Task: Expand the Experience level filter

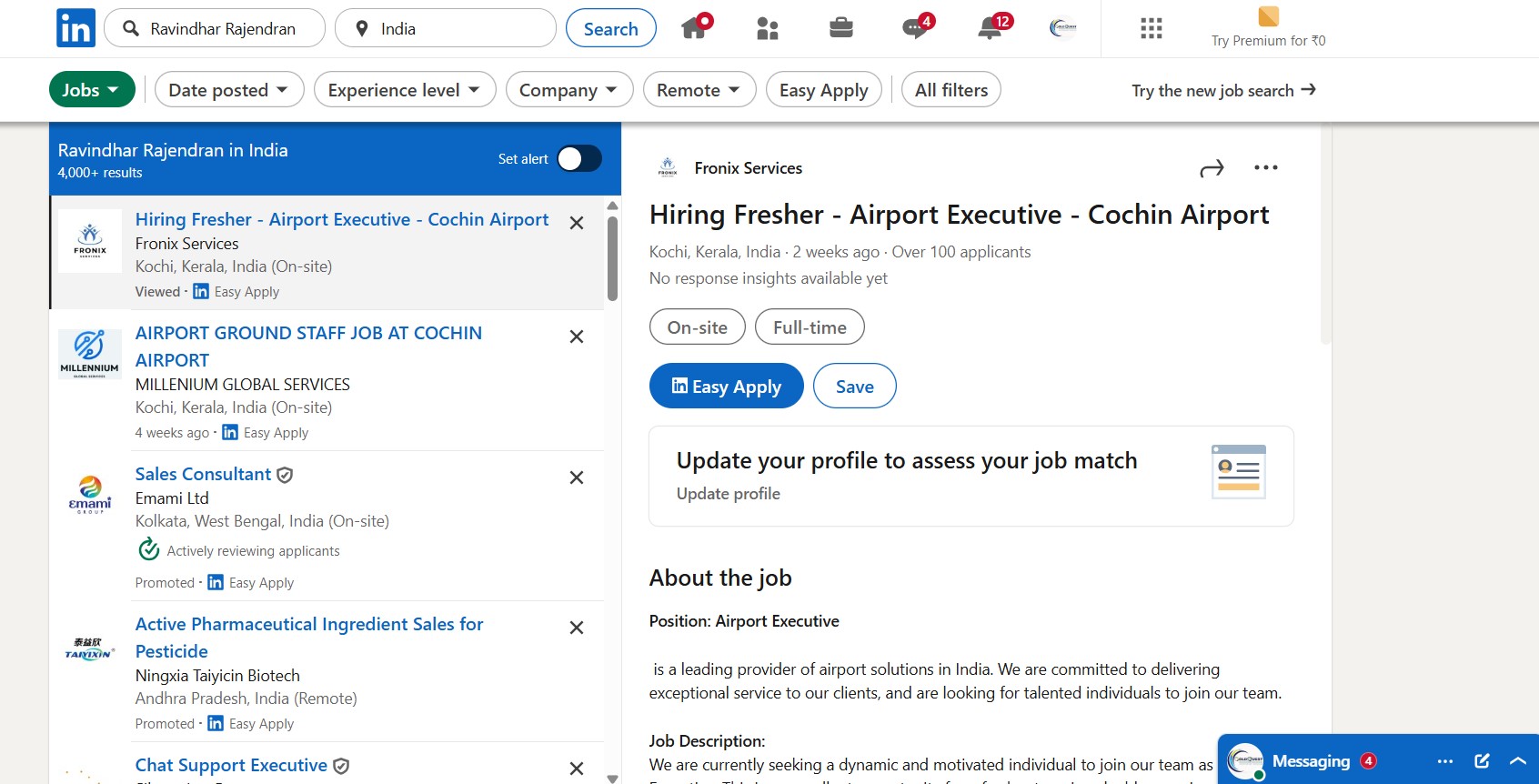Action: [404, 90]
